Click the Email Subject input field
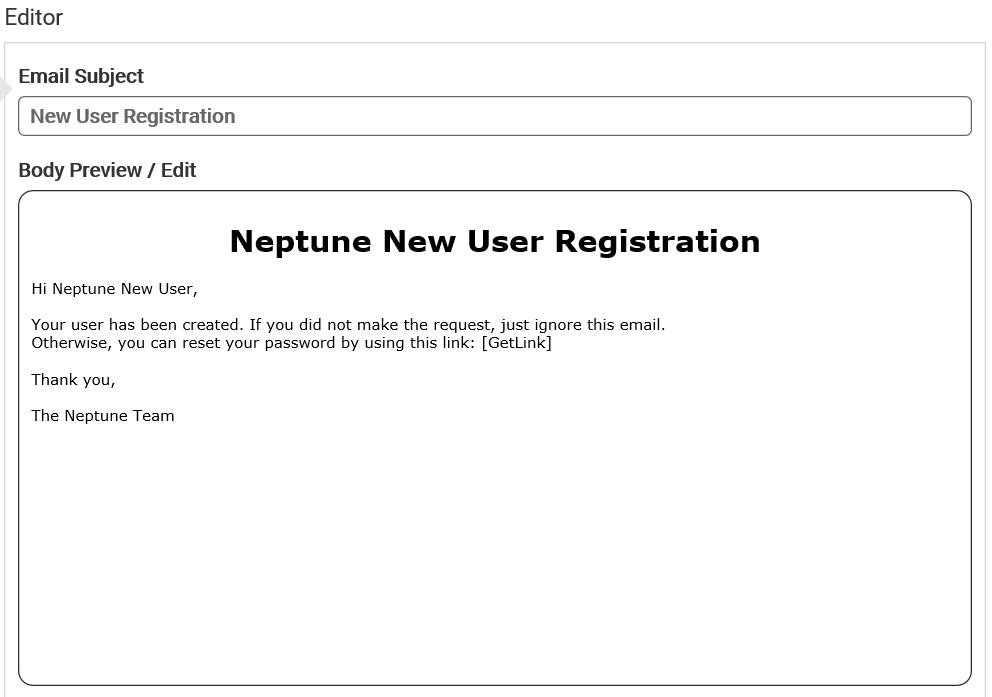This screenshot has height=697, width=992. click(x=495, y=116)
